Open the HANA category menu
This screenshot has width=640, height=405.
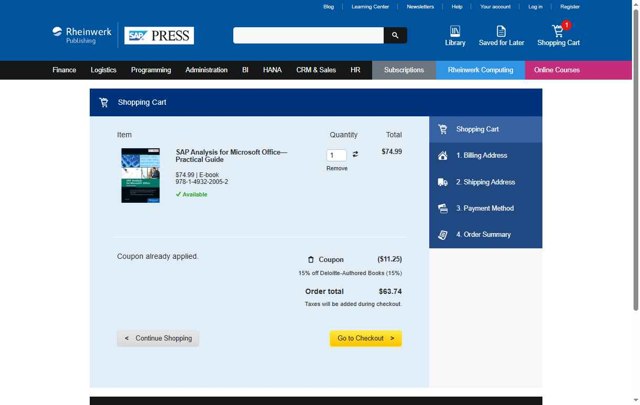click(272, 70)
